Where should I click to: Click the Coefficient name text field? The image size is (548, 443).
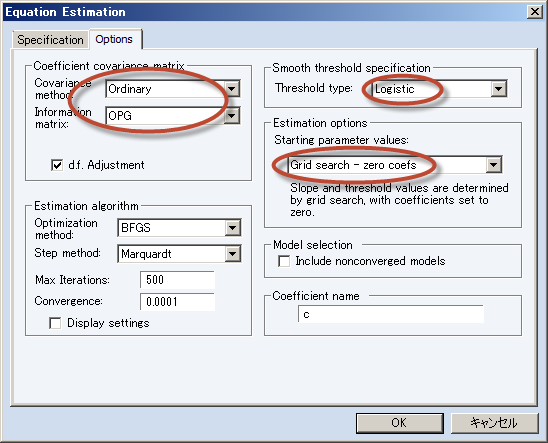[x=391, y=314]
